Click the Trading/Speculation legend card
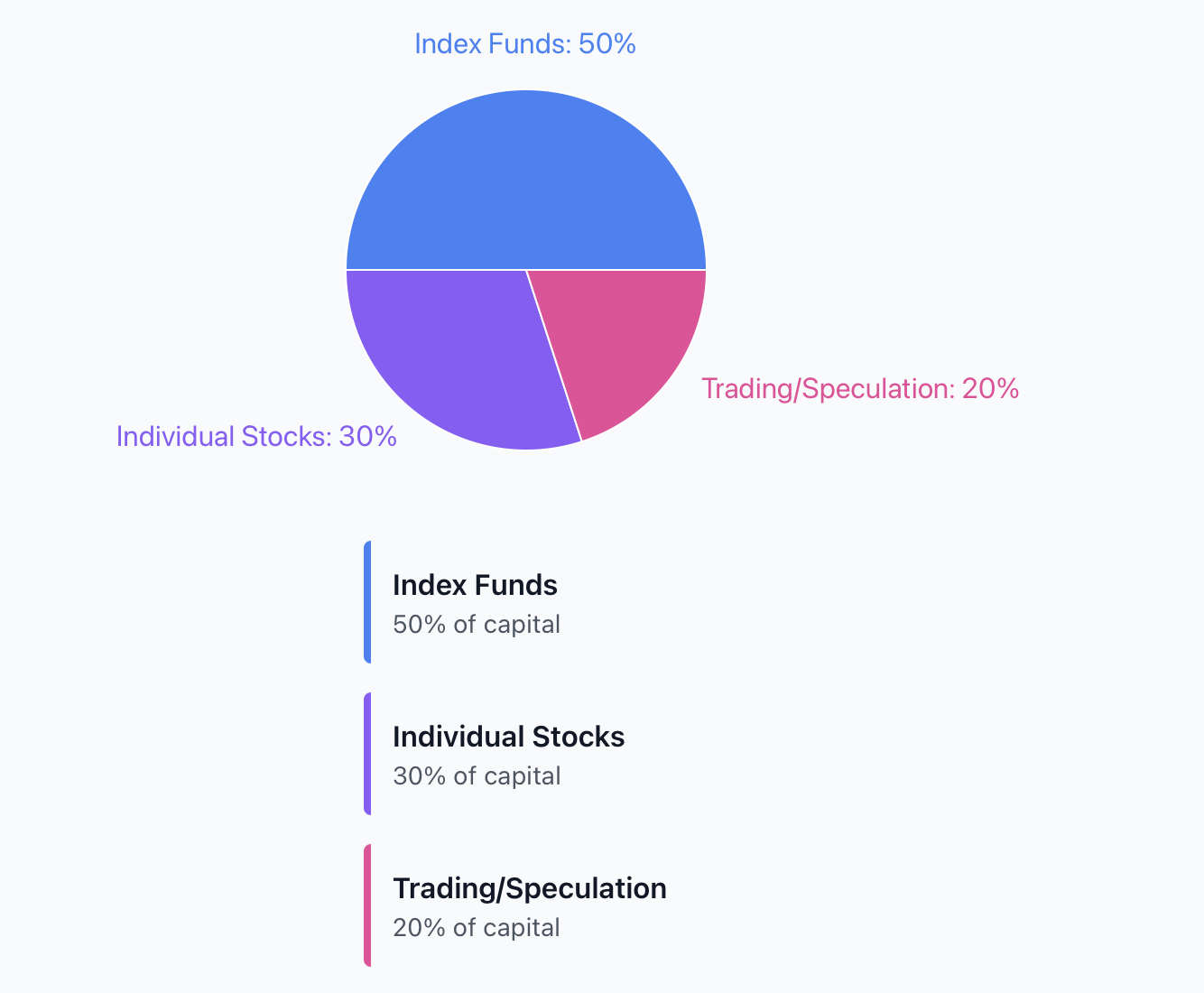 602,905
